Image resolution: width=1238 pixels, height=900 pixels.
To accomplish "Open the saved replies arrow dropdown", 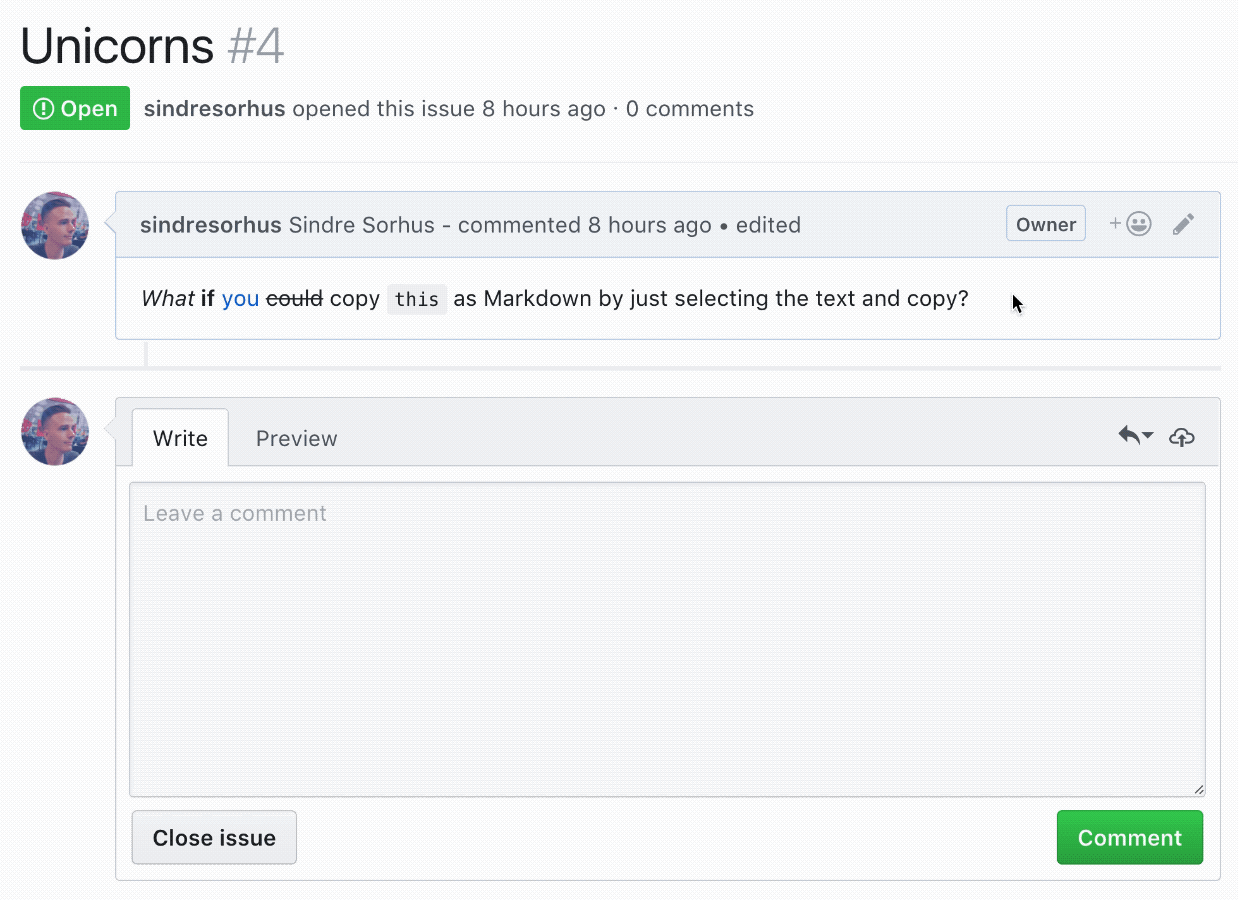I will pyautogui.click(x=1135, y=436).
